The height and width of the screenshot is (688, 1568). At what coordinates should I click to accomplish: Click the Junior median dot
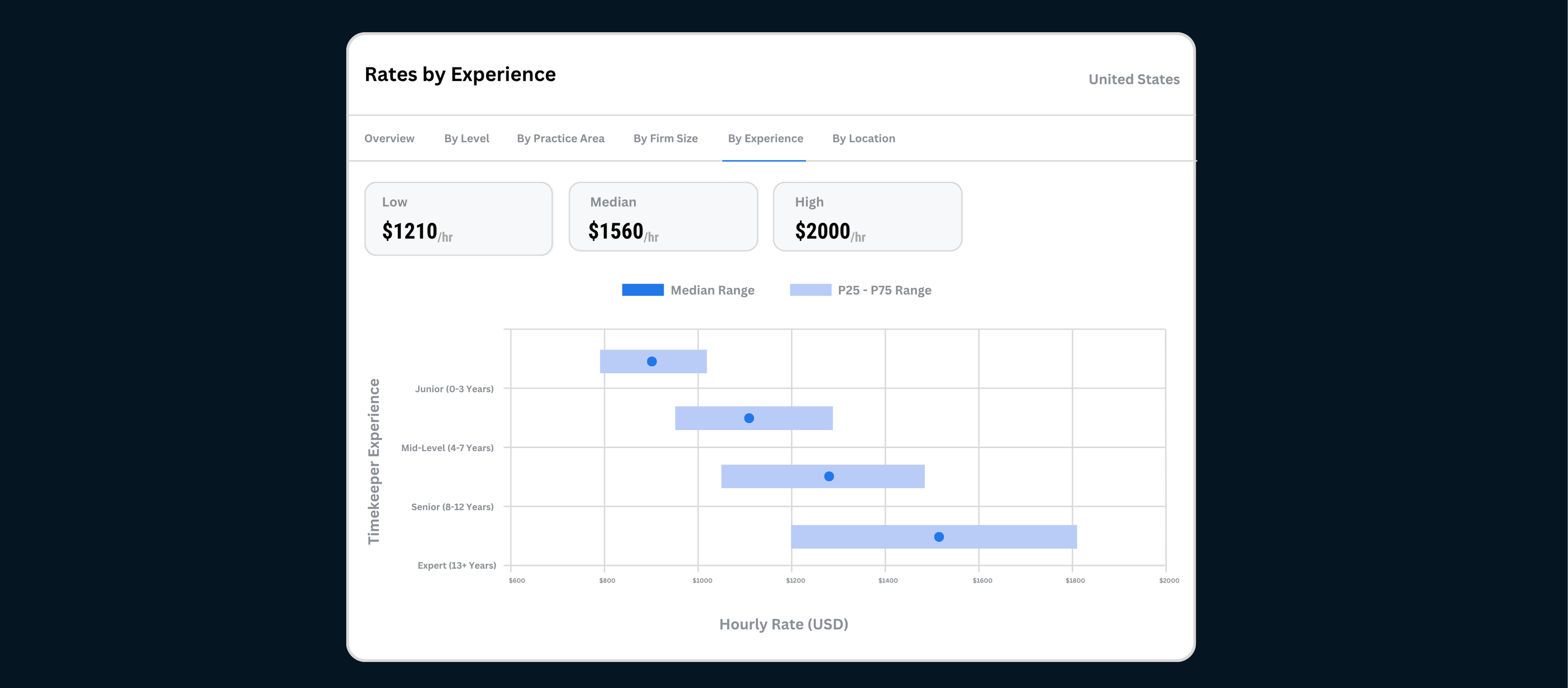pos(651,362)
